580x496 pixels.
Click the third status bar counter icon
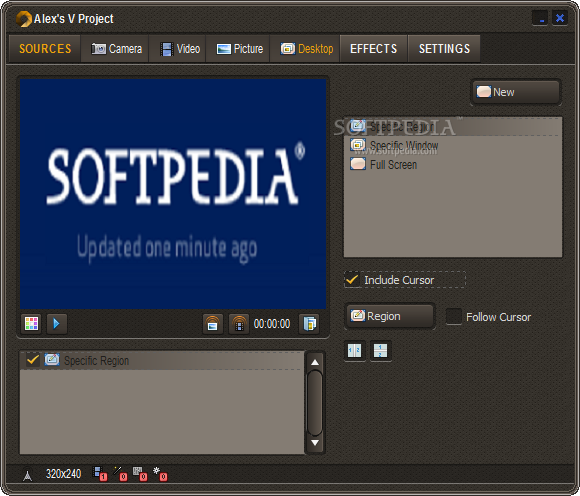click(140, 474)
